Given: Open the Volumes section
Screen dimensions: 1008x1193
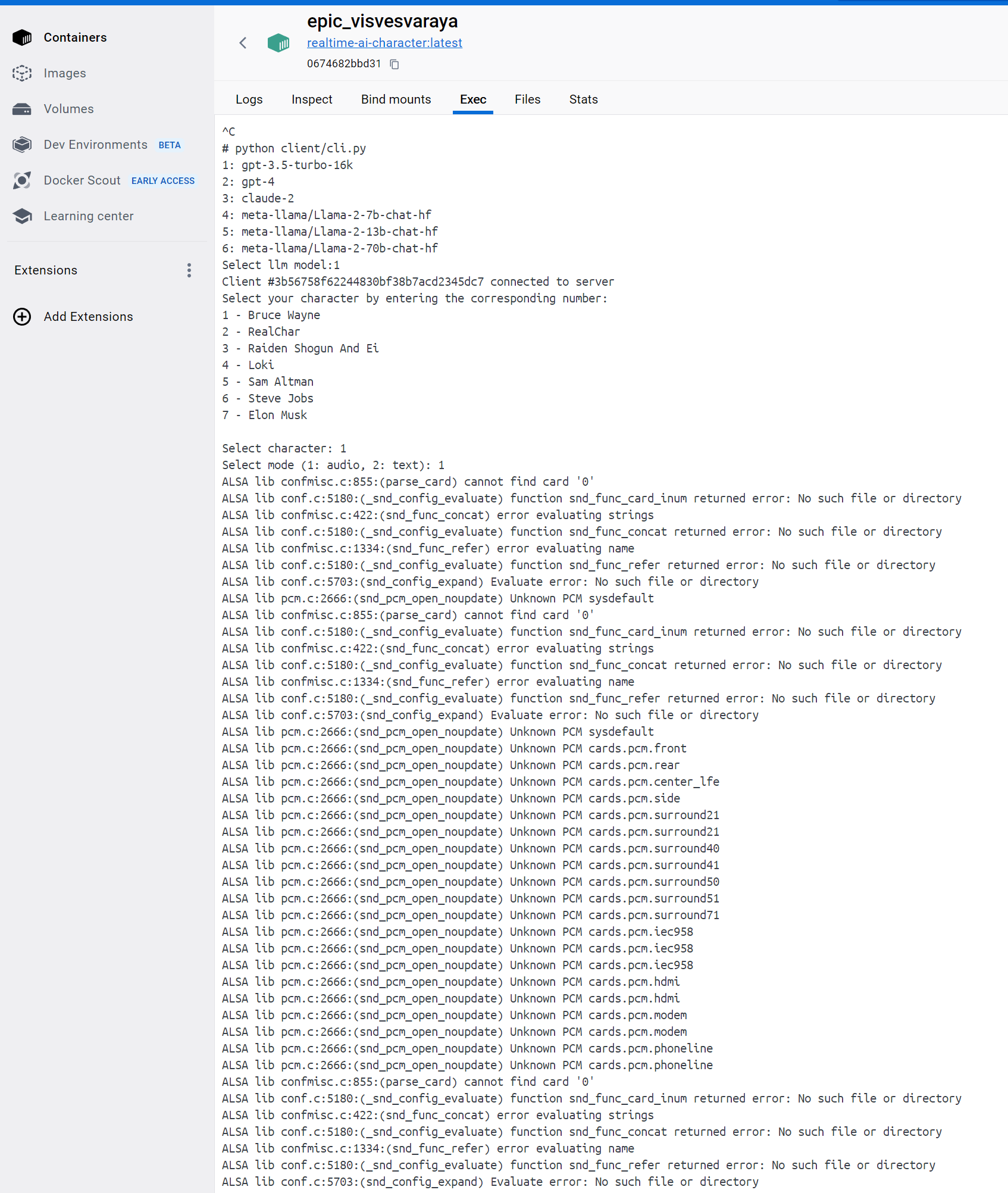Looking at the screenshot, I should click(x=68, y=109).
